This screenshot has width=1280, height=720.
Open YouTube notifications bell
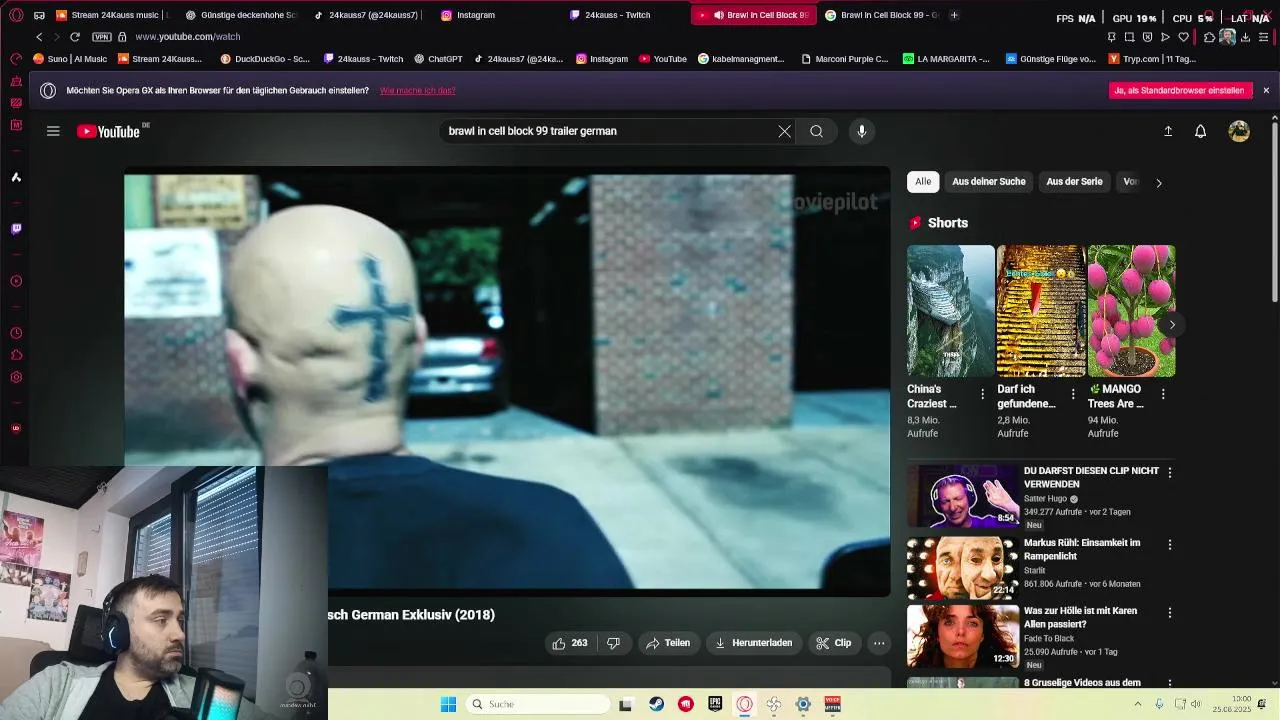(x=1200, y=131)
